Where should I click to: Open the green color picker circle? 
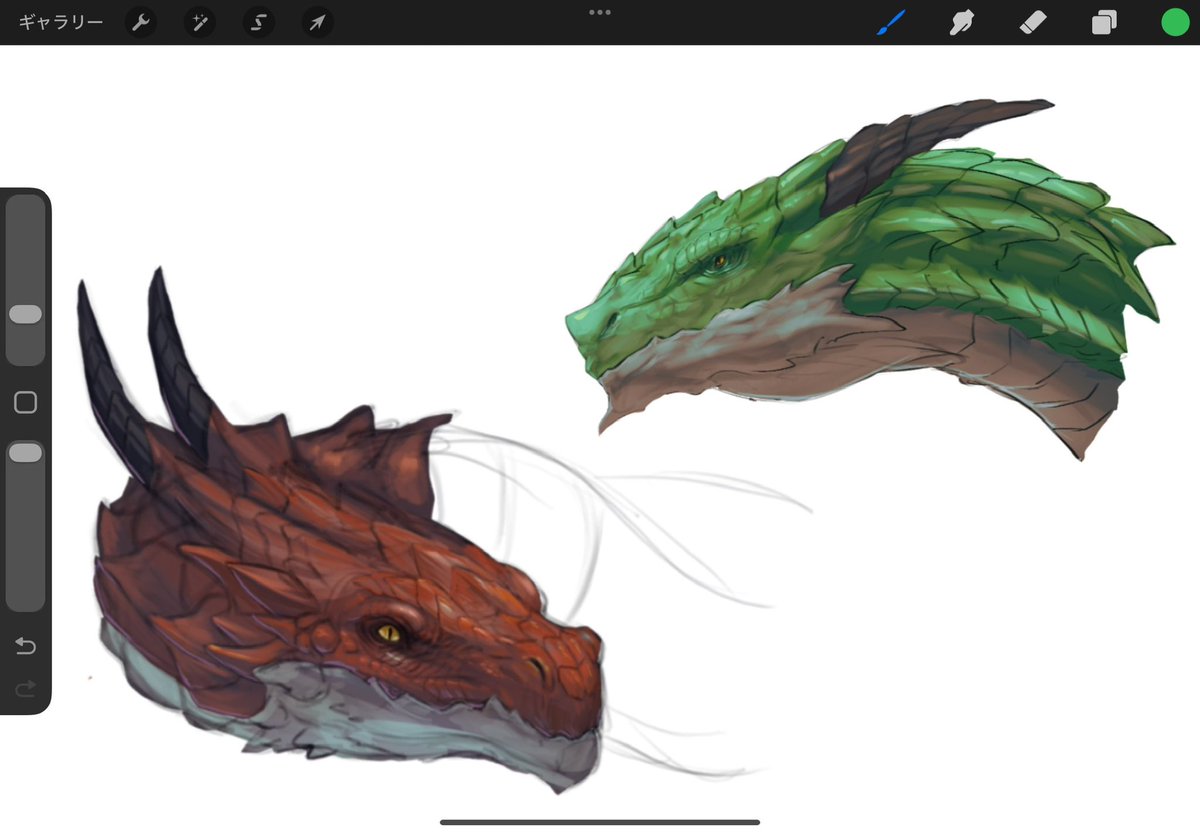point(1175,22)
